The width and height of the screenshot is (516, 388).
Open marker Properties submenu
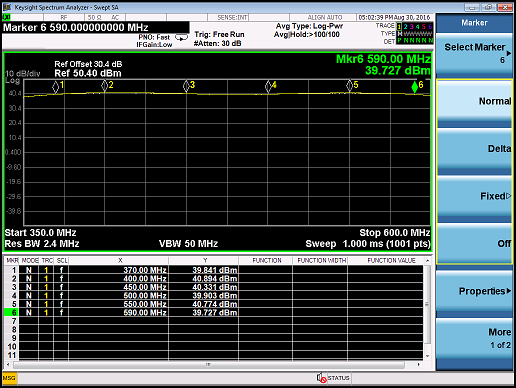point(474,291)
